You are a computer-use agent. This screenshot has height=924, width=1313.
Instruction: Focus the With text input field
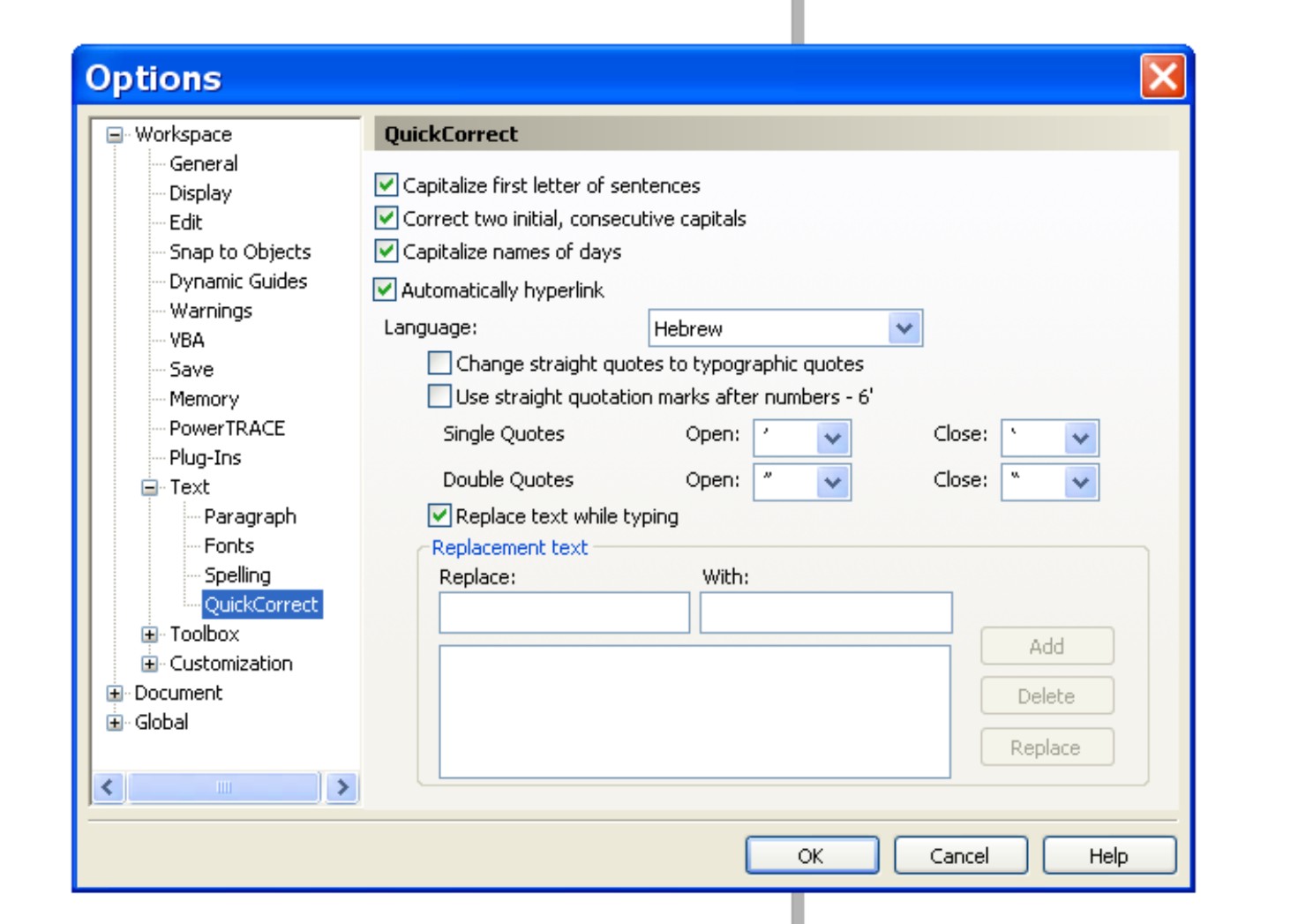(x=826, y=612)
